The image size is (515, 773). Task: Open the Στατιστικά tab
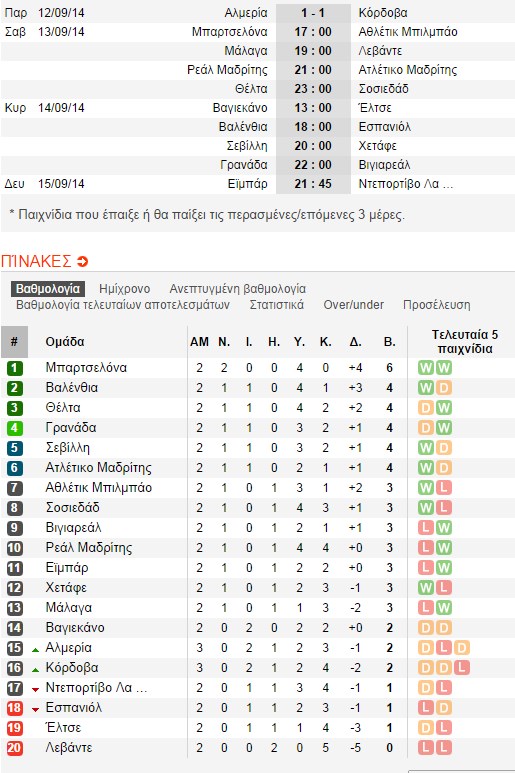(276, 305)
